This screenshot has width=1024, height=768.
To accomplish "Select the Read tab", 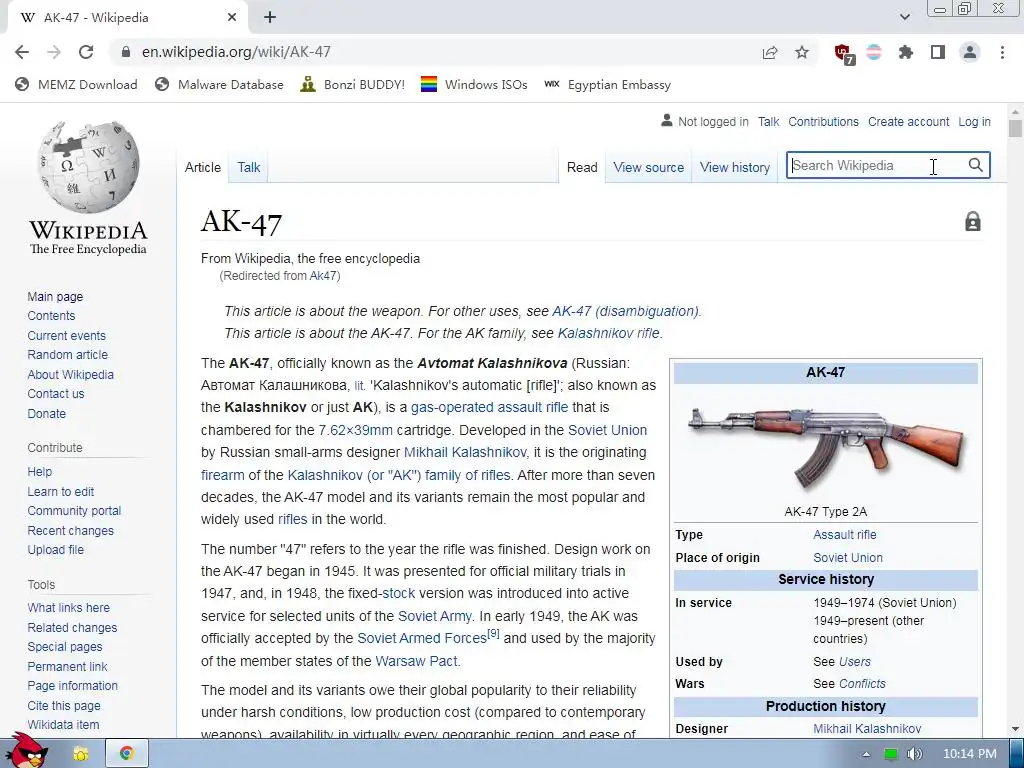I will [x=582, y=167].
